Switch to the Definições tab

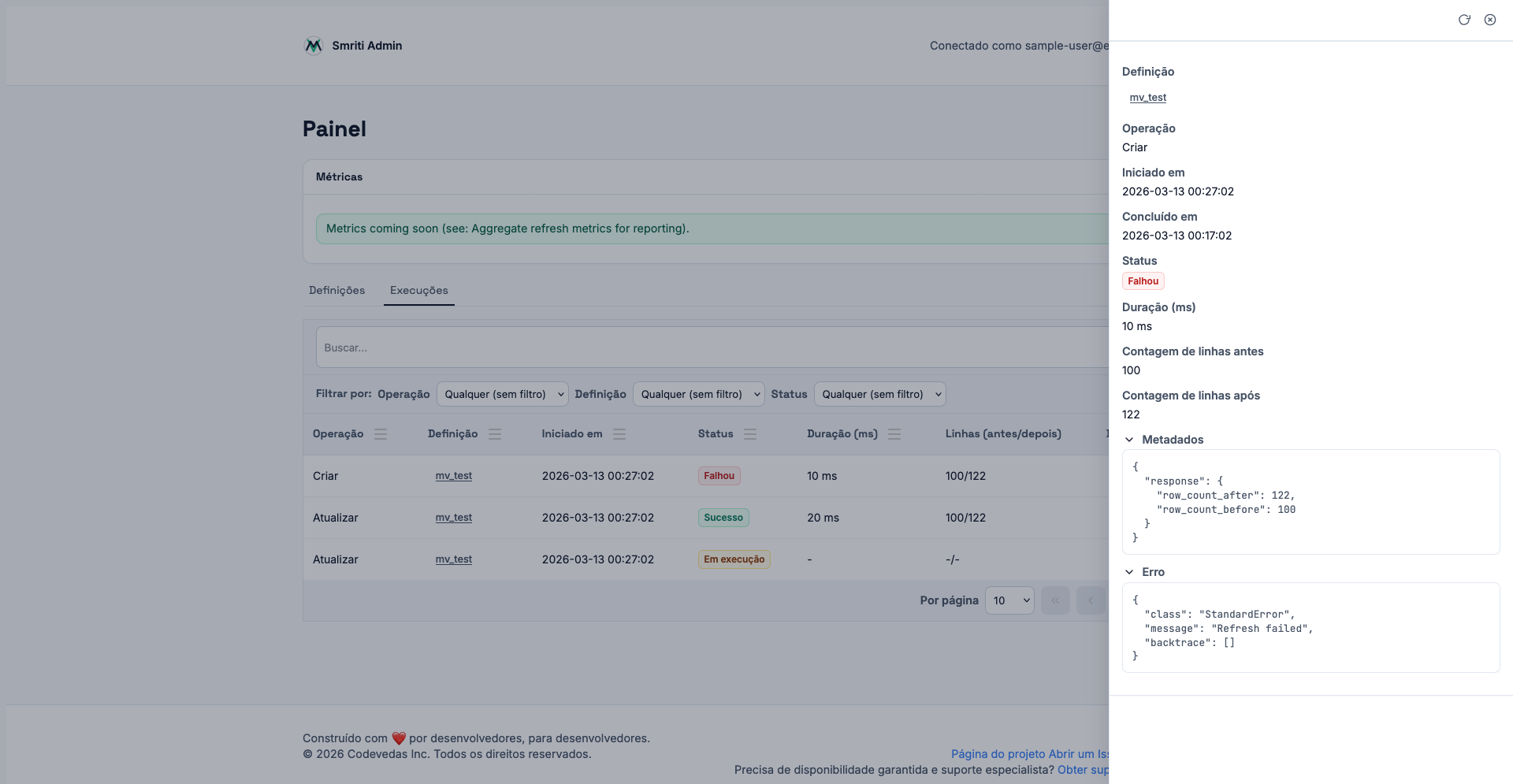coord(336,291)
